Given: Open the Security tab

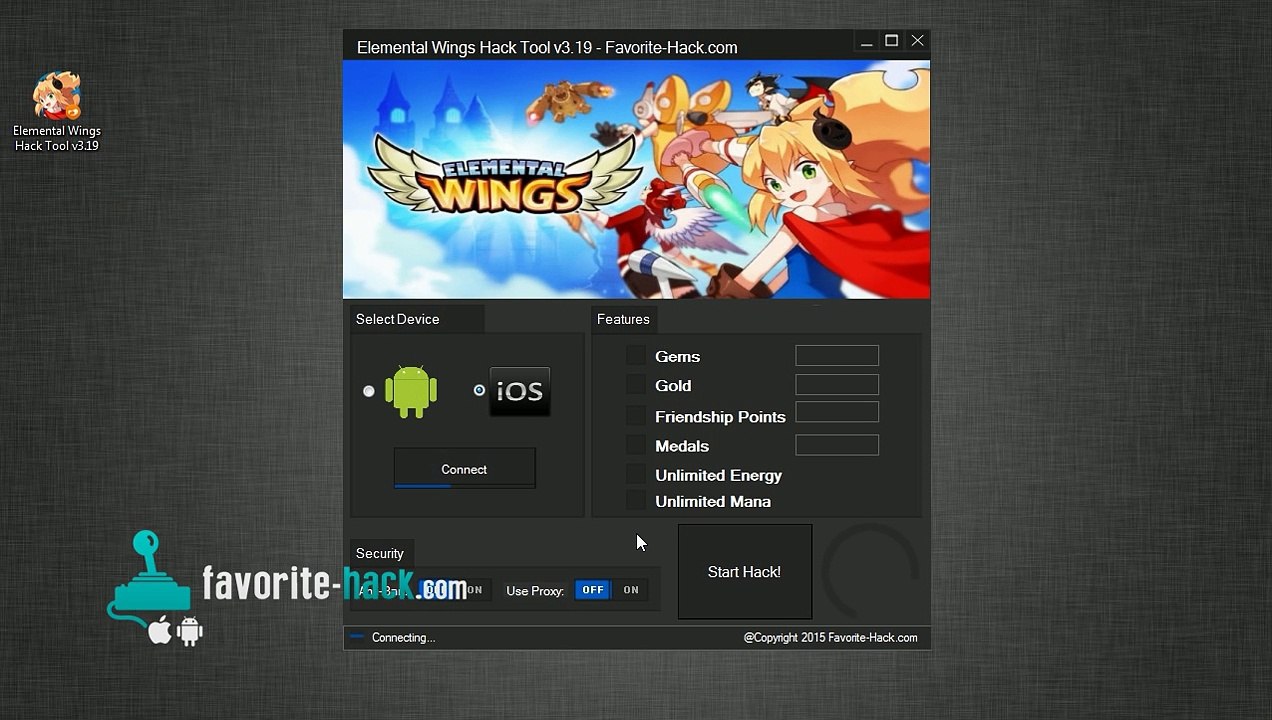Looking at the screenshot, I should coord(380,553).
